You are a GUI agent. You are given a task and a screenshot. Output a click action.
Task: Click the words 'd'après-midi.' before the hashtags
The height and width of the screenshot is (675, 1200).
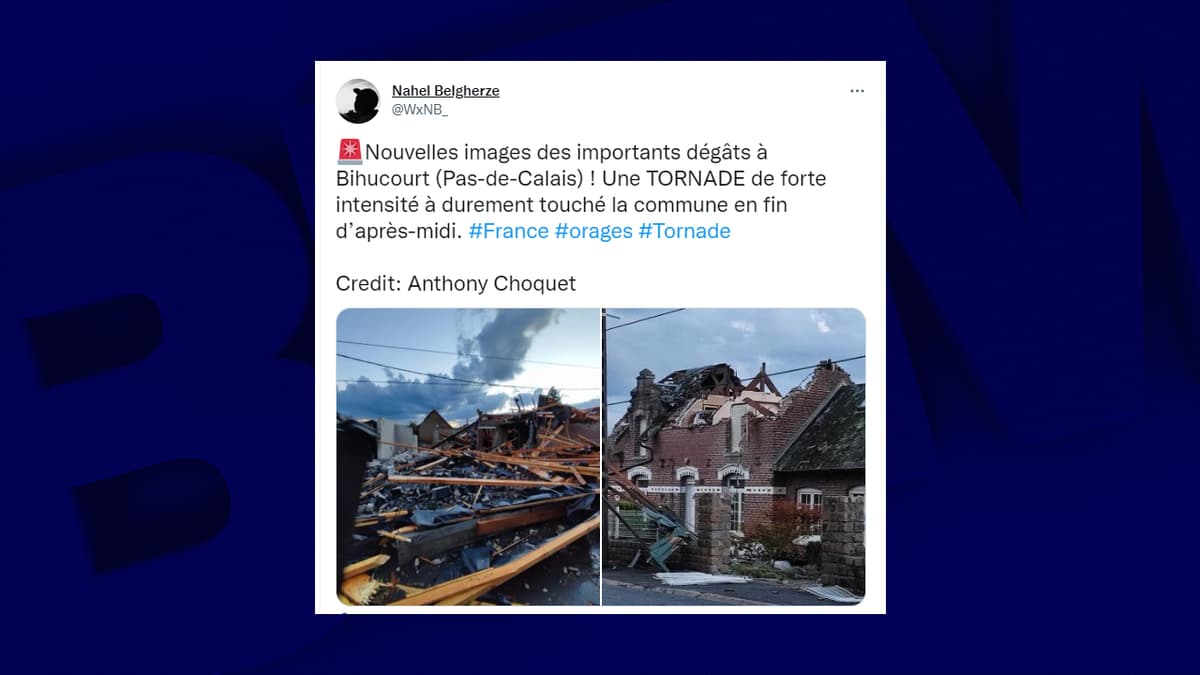click(x=399, y=231)
